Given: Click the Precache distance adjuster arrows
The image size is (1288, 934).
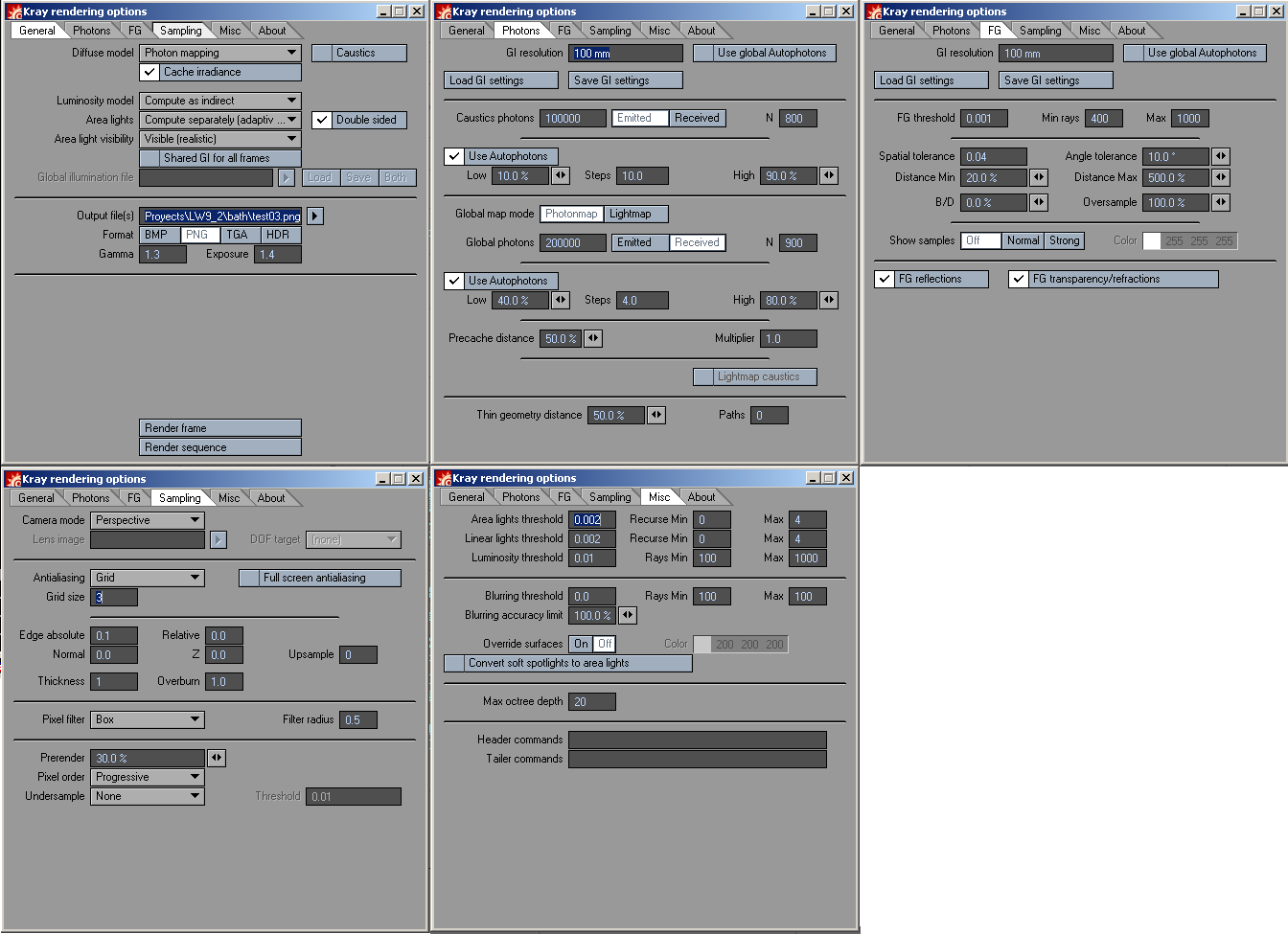Looking at the screenshot, I should tap(593, 338).
